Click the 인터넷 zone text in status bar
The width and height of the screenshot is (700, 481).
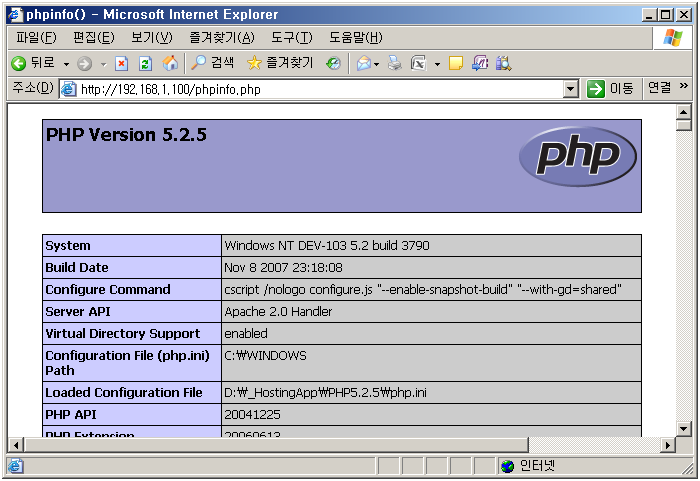coord(537,466)
